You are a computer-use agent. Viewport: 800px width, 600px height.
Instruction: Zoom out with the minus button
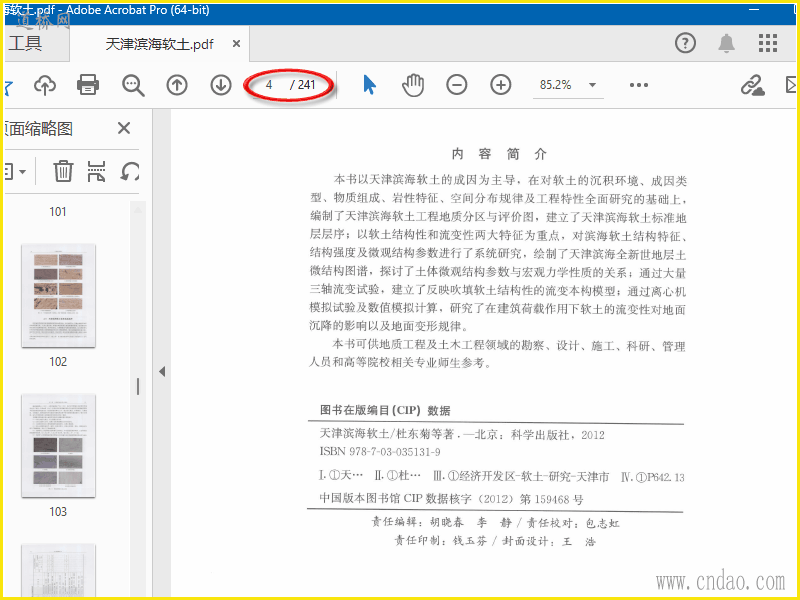457,85
